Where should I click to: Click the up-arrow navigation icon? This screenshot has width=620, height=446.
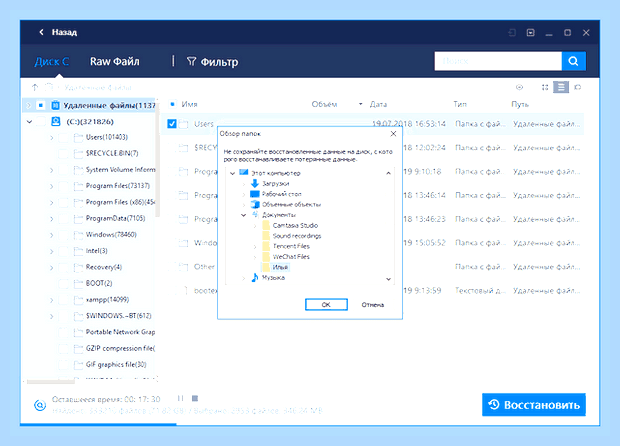coord(35,87)
